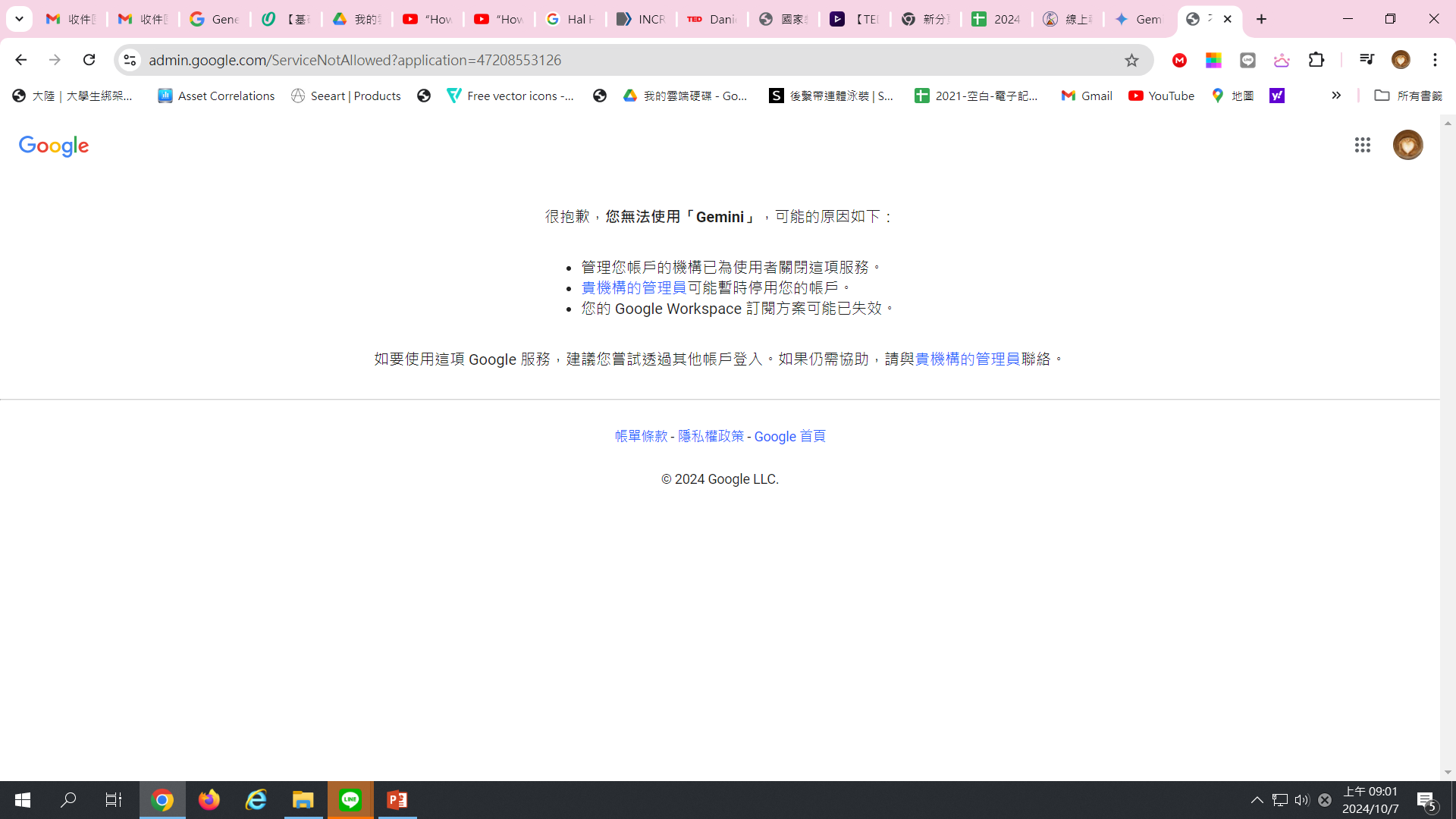Image resolution: width=1456 pixels, height=819 pixels.
Task: Open the chat bubble extension icon
Action: point(1247,60)
